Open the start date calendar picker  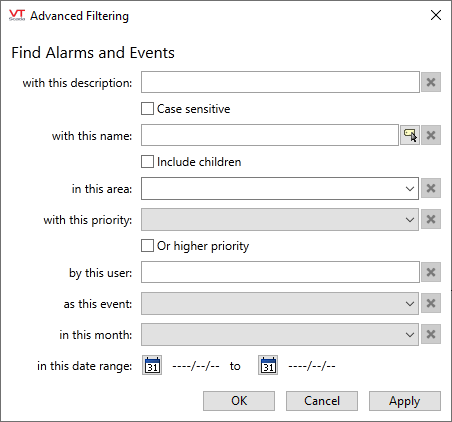(152, 365)
